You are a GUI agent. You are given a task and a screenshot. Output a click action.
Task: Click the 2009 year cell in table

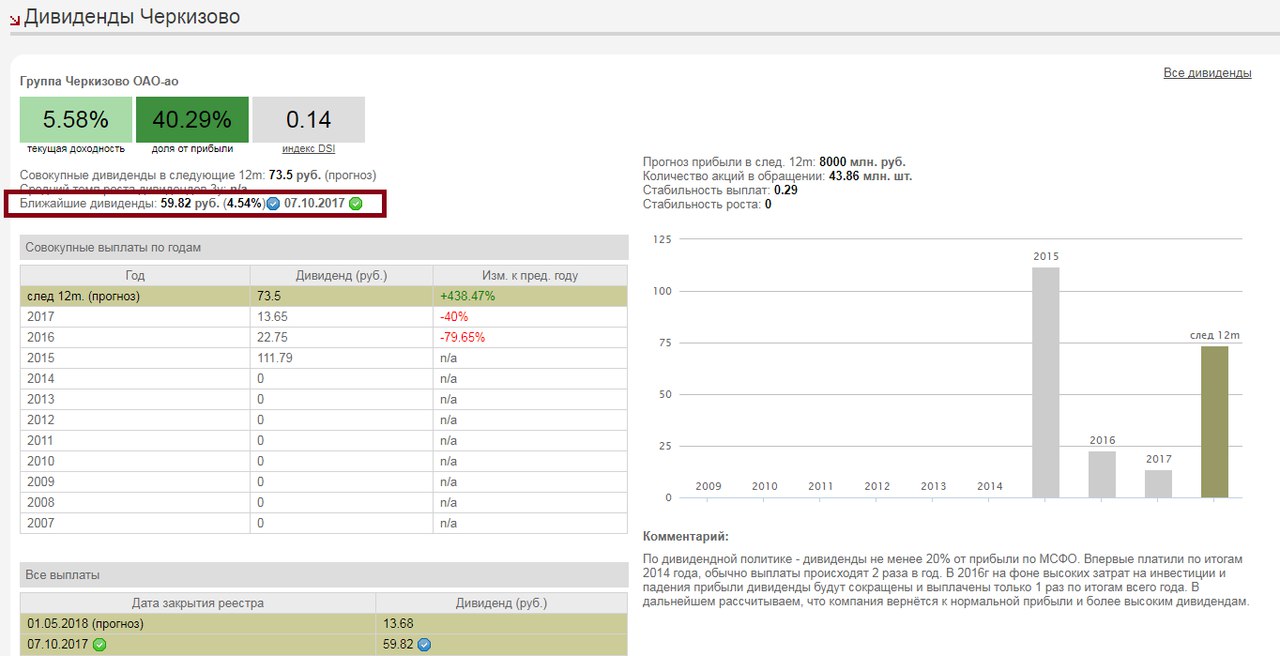tap(135, 482)
